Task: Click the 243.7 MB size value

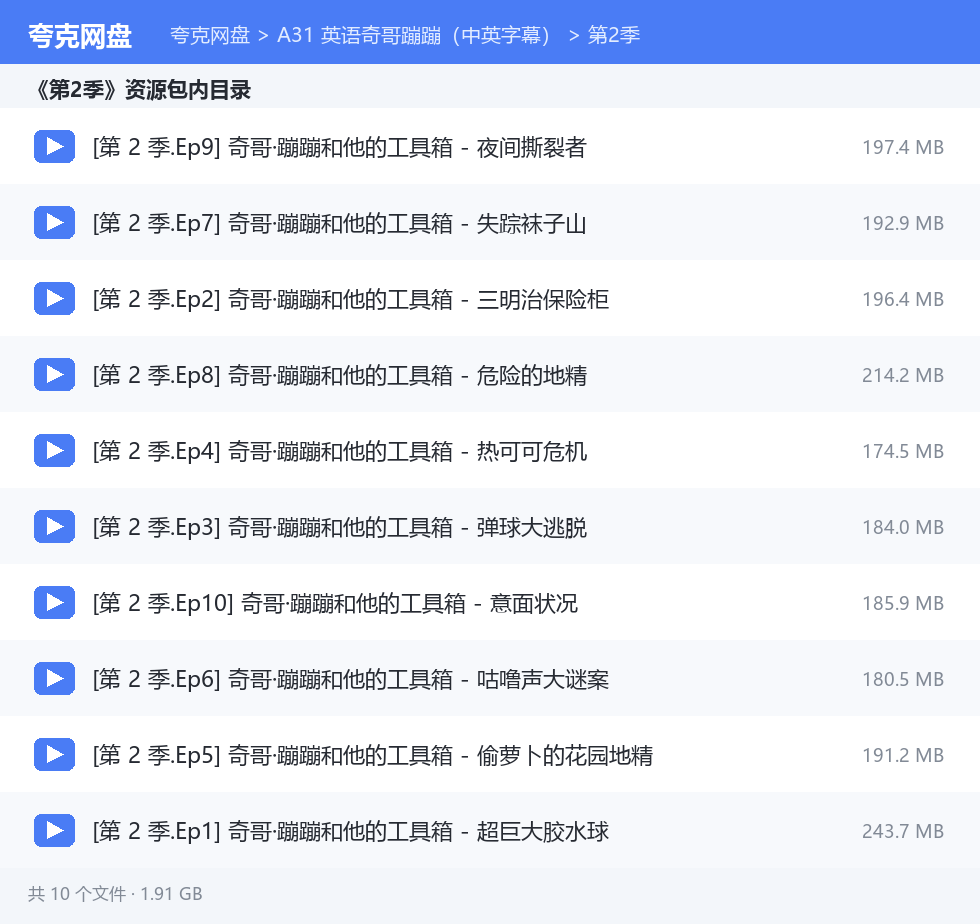Action: tap(902, 831)
